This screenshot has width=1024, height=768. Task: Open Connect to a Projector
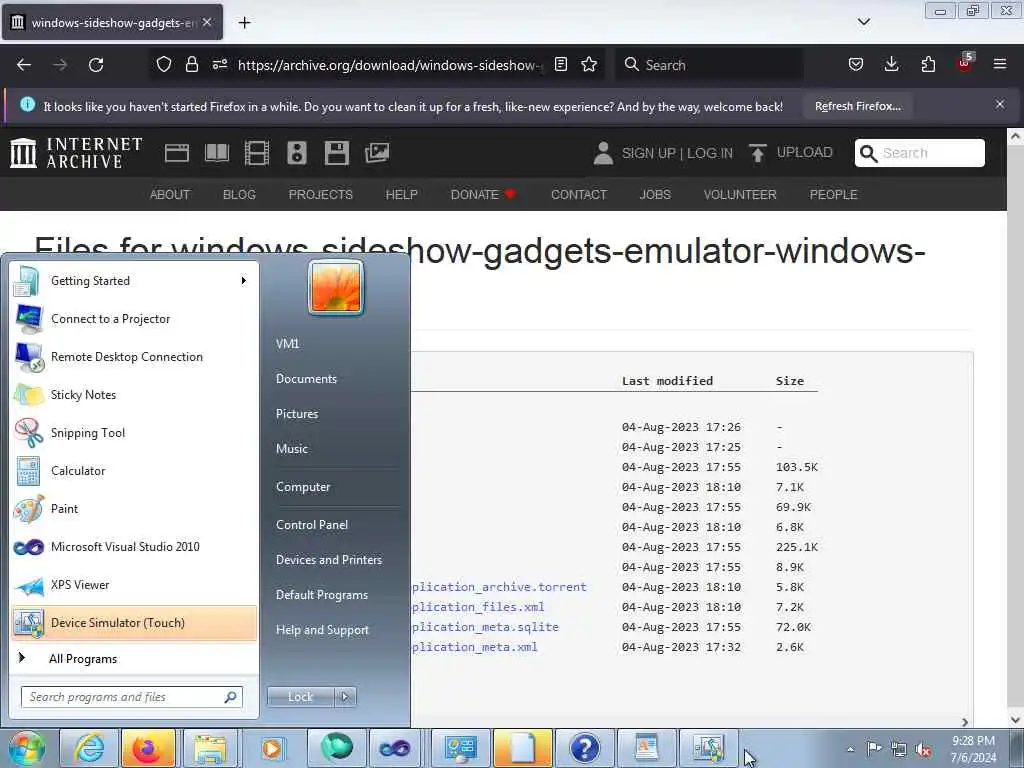(134, 319)
